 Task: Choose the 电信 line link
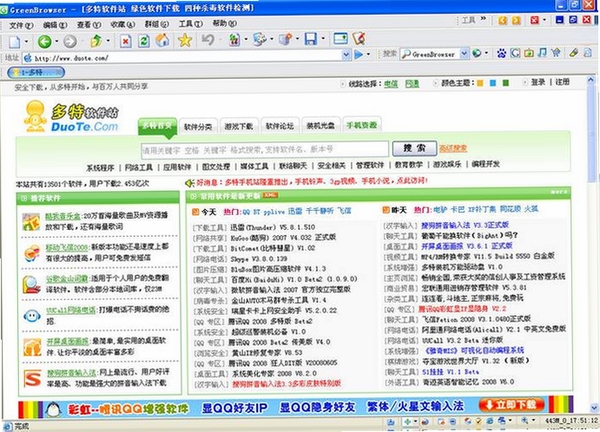point(391,84)
